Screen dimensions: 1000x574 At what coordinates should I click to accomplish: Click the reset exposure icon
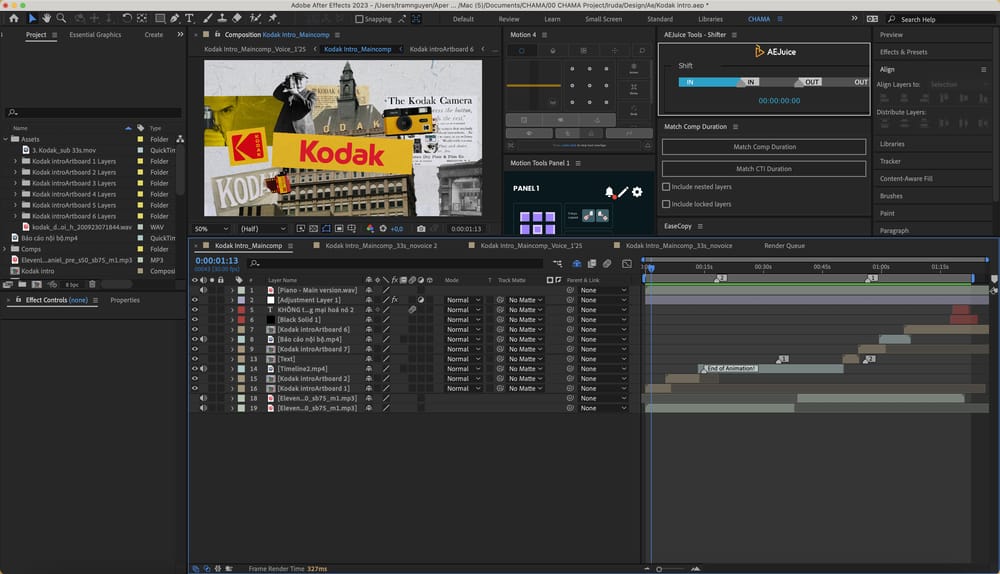pyautogui.click(x=383, y=228)
